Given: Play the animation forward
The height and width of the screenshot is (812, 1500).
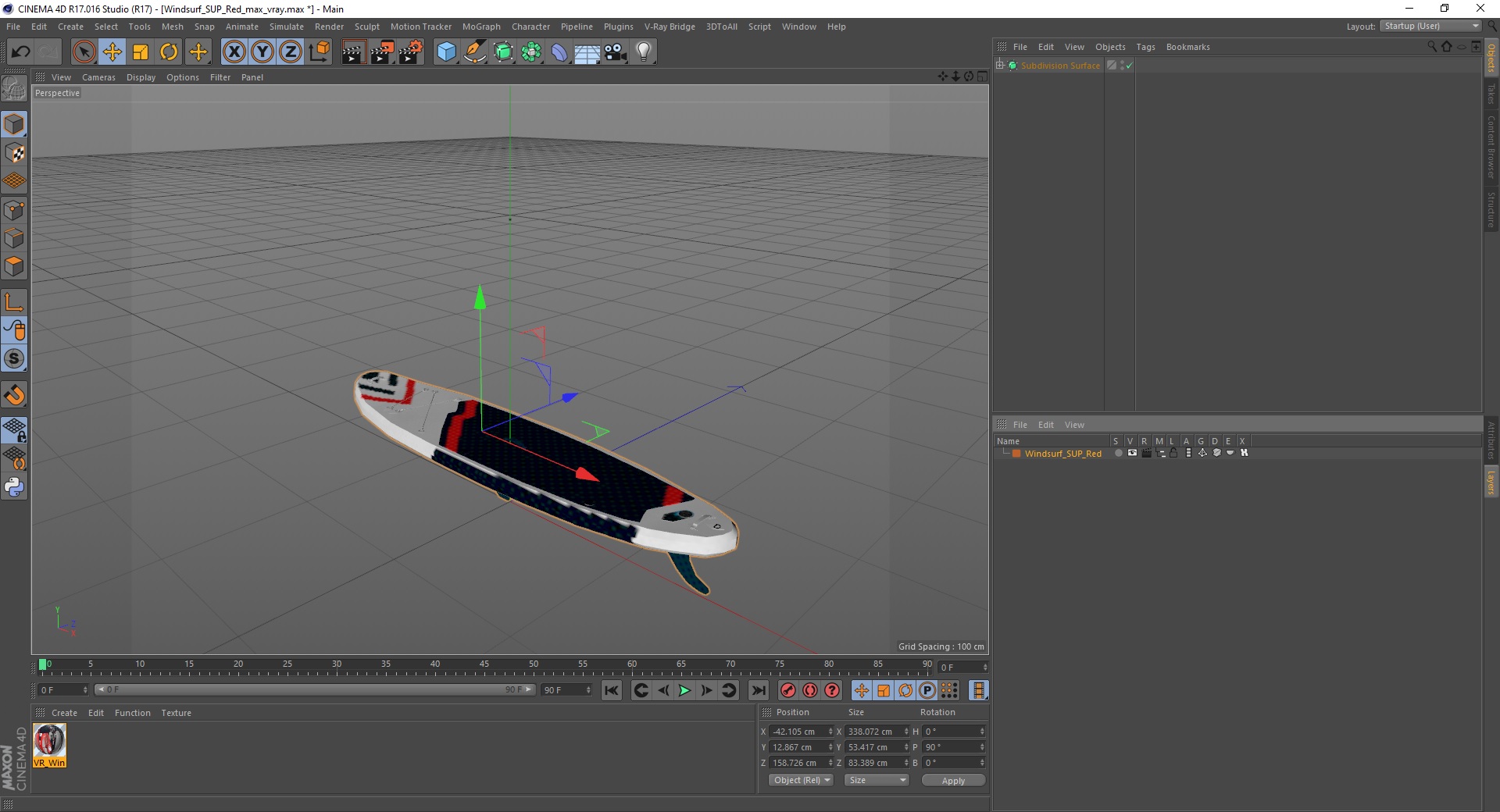Looking at the screenshot, I should [684, 690].
